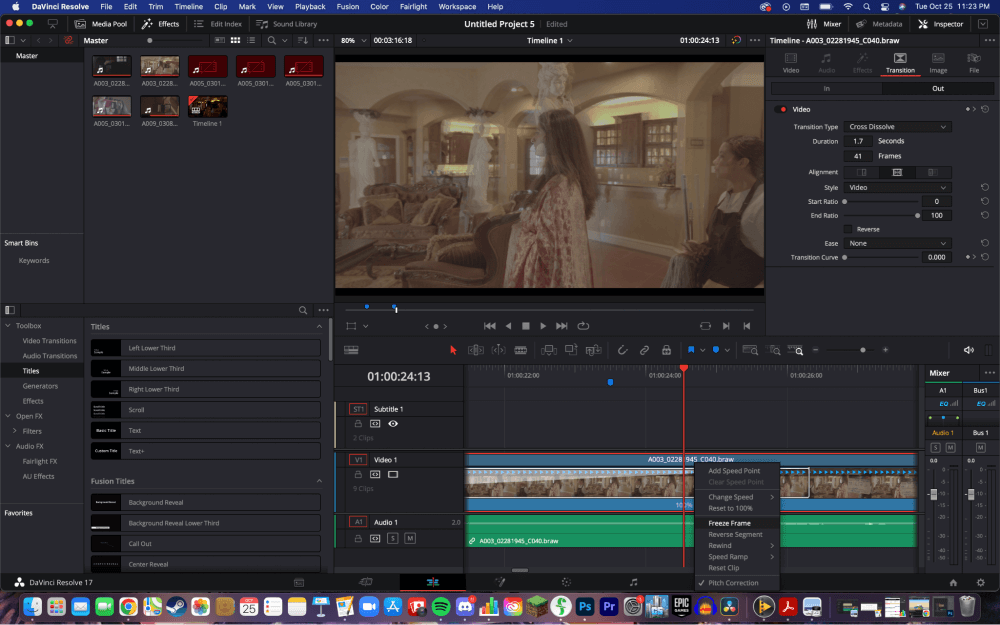Toggle loop playback
The height and width of the screenshot is (625, 1000).
coord(583,326)
